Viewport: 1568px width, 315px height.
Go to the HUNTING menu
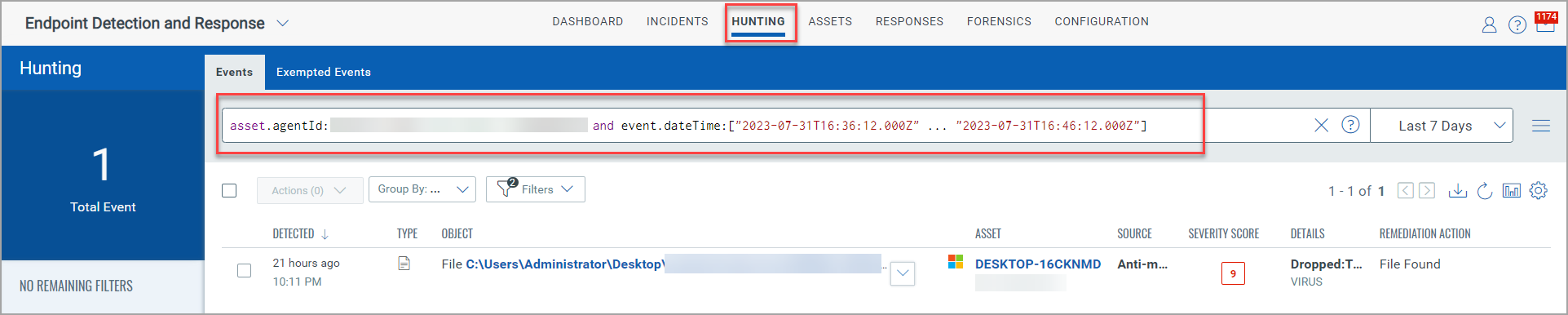pos(758,21)
